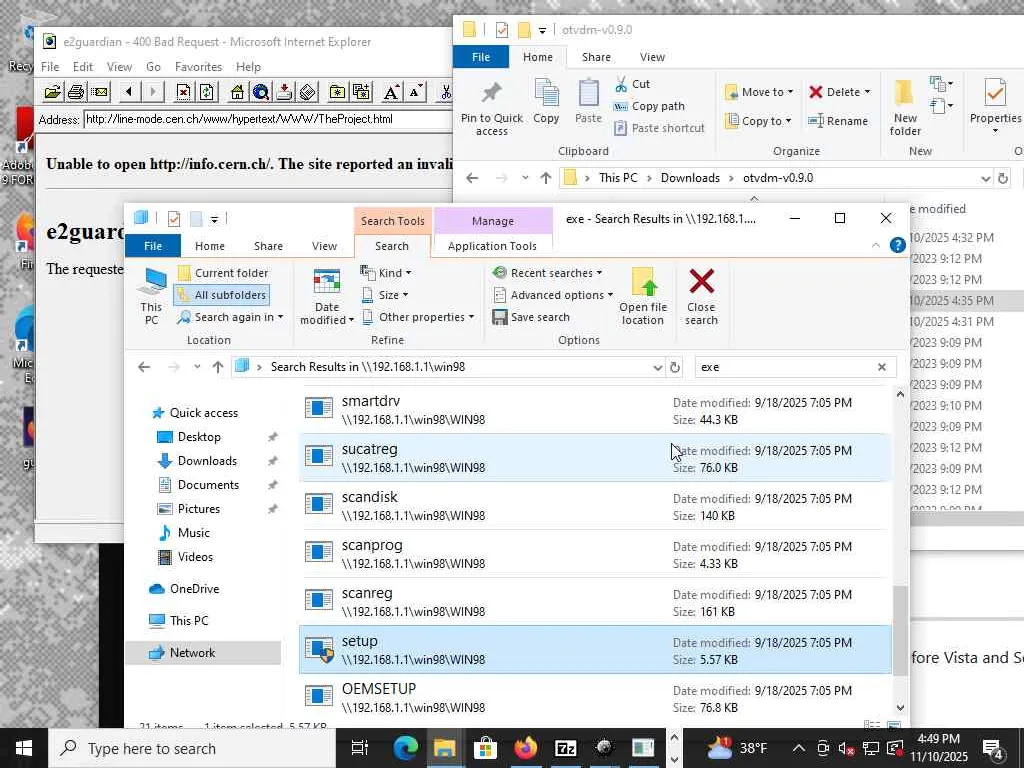Click the Mail envelope icon in Internet Explorer toolbar
Viewport: 1024px width, 768px height.
pyautogui.click(x=99, y=92)
